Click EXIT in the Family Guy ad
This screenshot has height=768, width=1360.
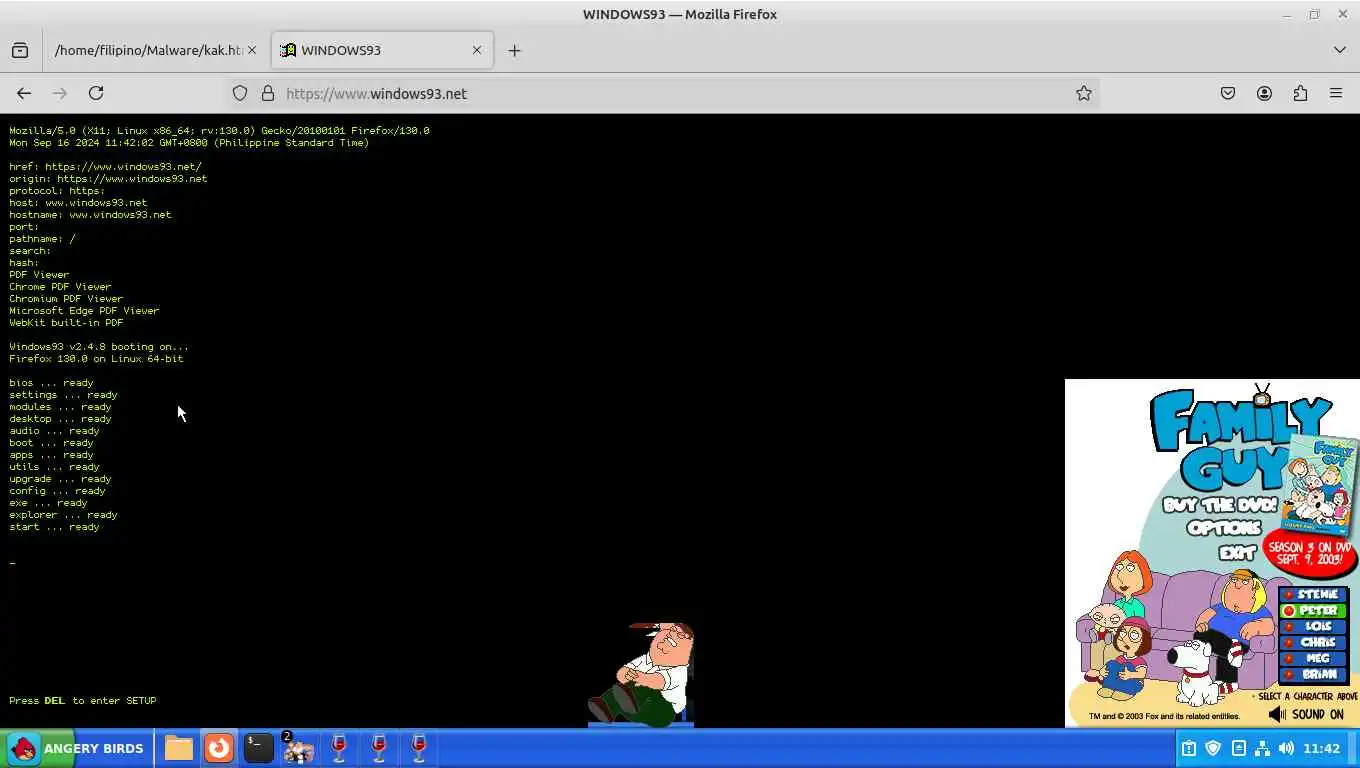tap(1237, 551)
